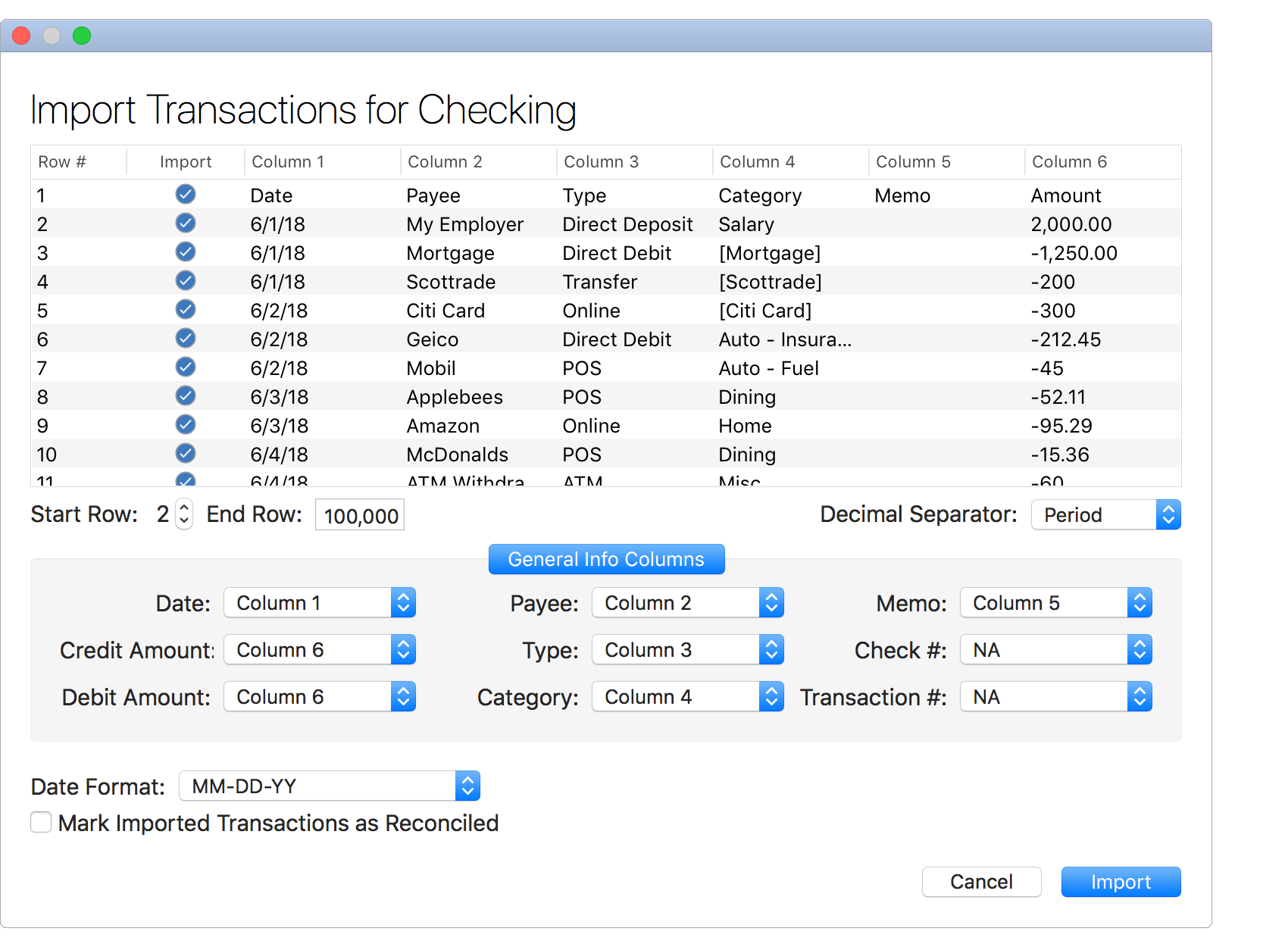Uncheck the Import toggle for row 1
1288x947 pixels.
[186, 194]
